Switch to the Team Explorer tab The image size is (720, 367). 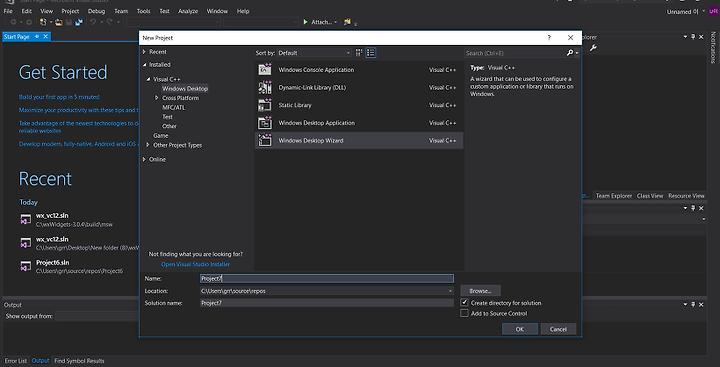coord(613,196)
